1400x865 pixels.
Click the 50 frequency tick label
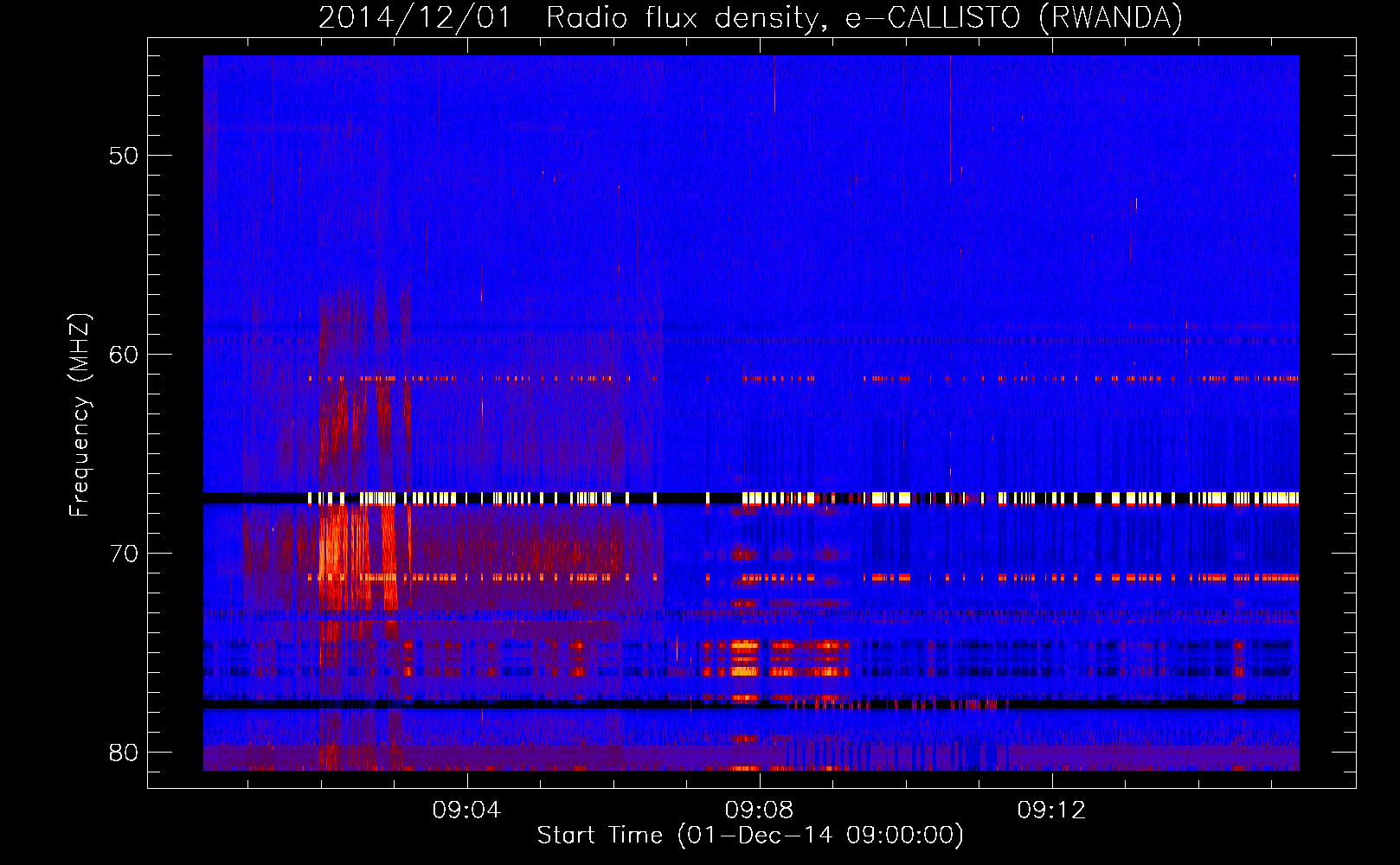124,156
